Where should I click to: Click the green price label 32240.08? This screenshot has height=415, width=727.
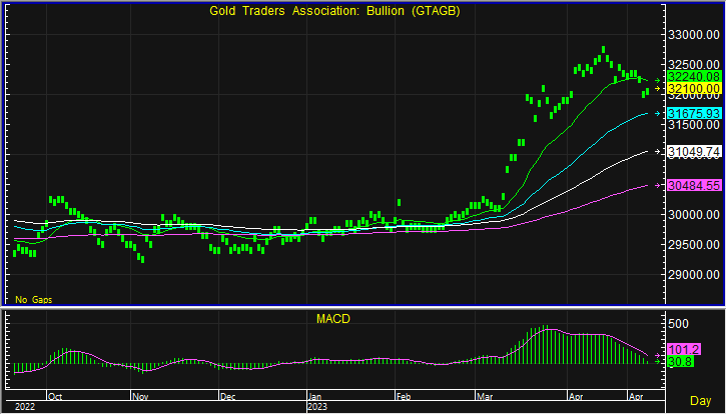point(694,77)
